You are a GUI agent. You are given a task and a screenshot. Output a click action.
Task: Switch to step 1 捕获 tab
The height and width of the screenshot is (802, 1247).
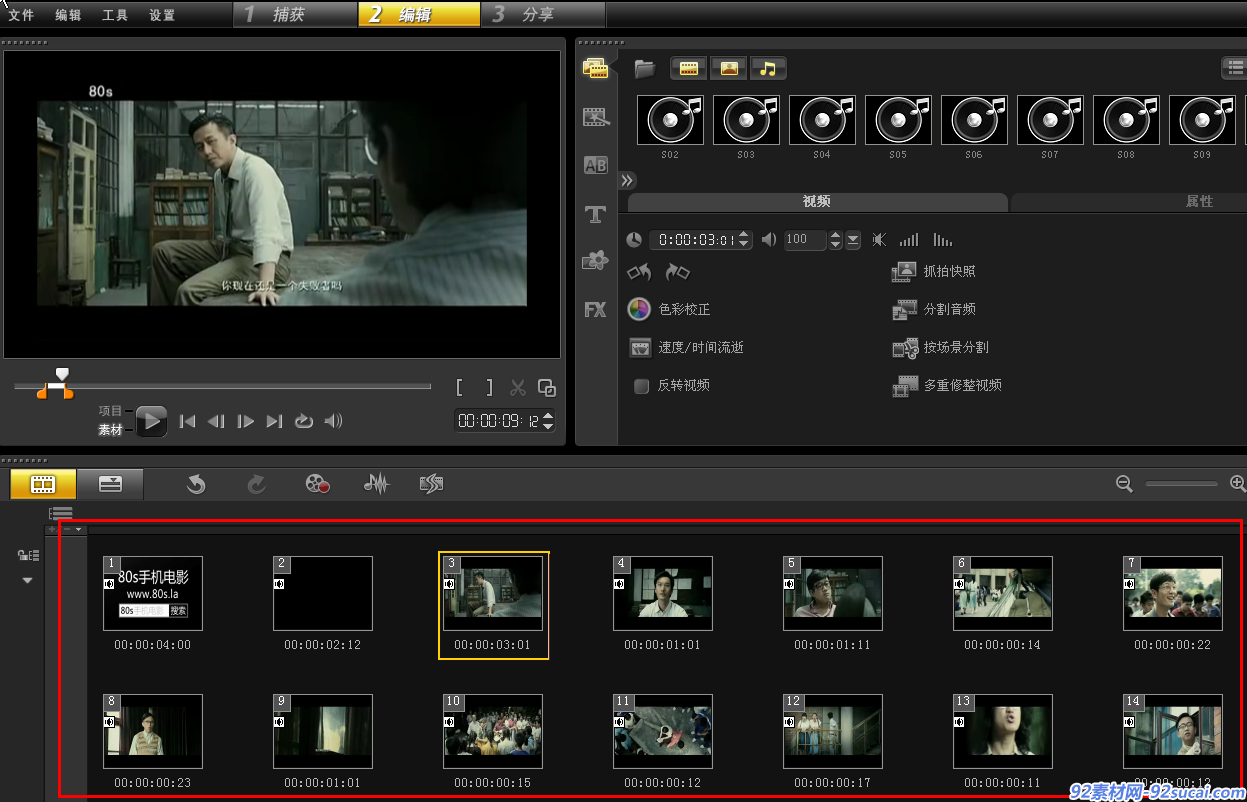click(x=295, y=14)
